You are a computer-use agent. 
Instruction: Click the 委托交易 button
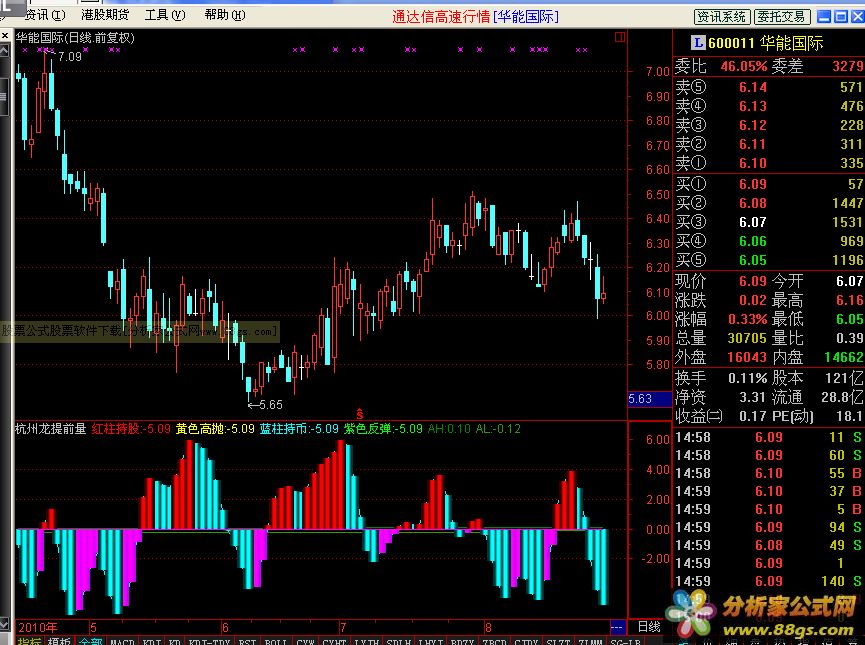coord(782,17)
